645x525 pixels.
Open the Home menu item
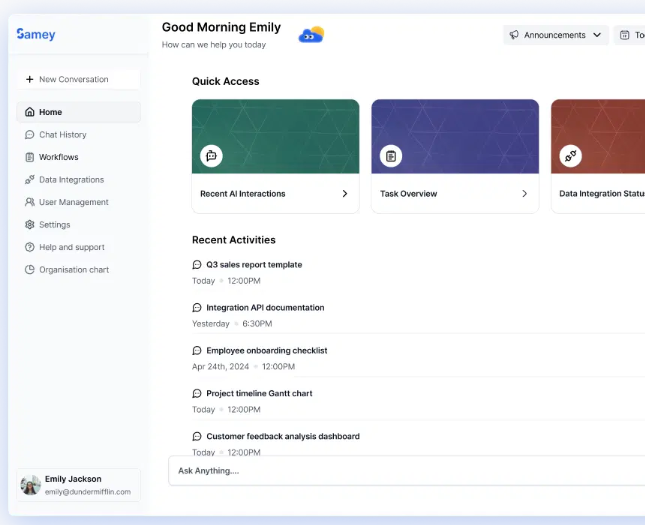point(79,112)
